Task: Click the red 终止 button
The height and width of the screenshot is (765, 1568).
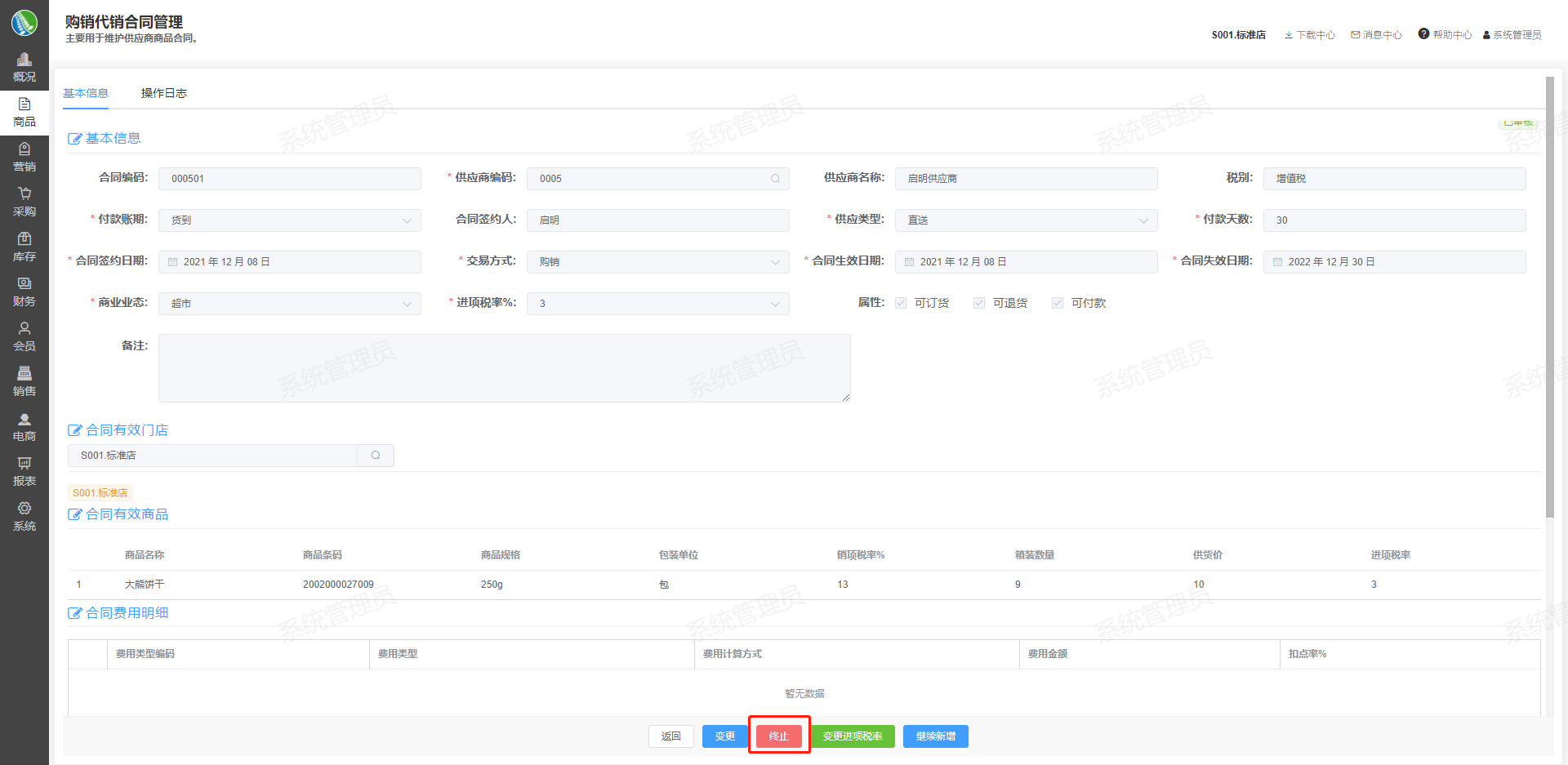Action: [x=778, y=736]
